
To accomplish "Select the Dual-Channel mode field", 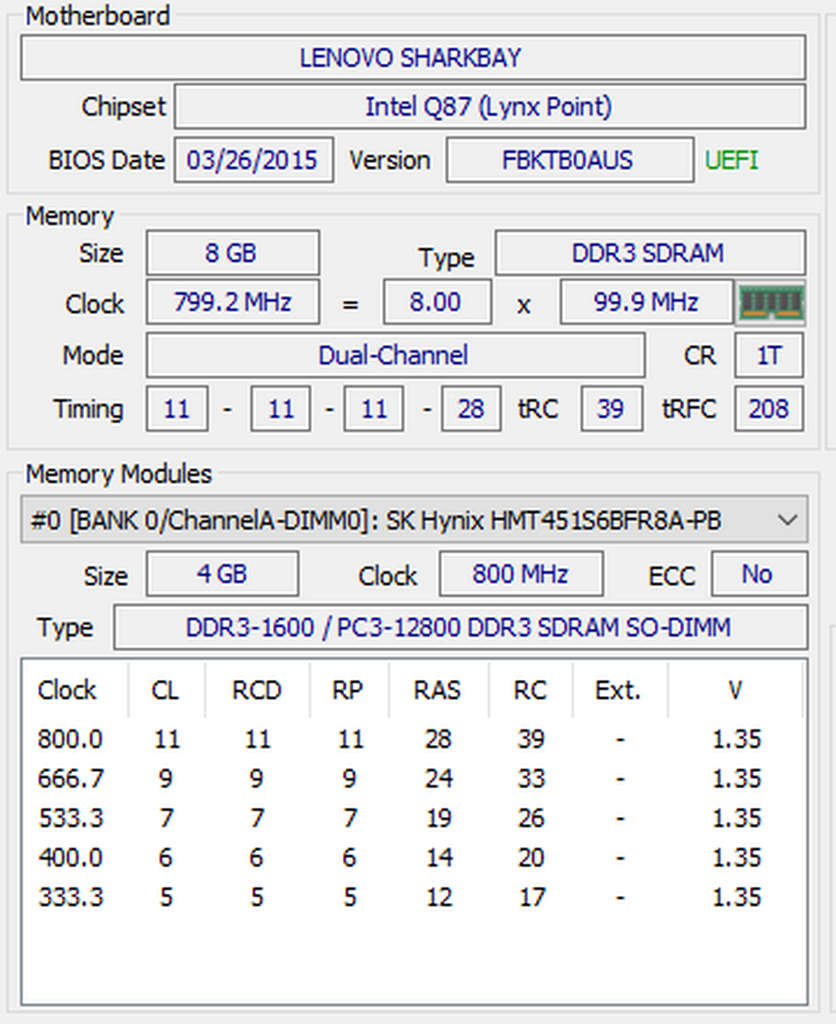I will tap(394, 355).
